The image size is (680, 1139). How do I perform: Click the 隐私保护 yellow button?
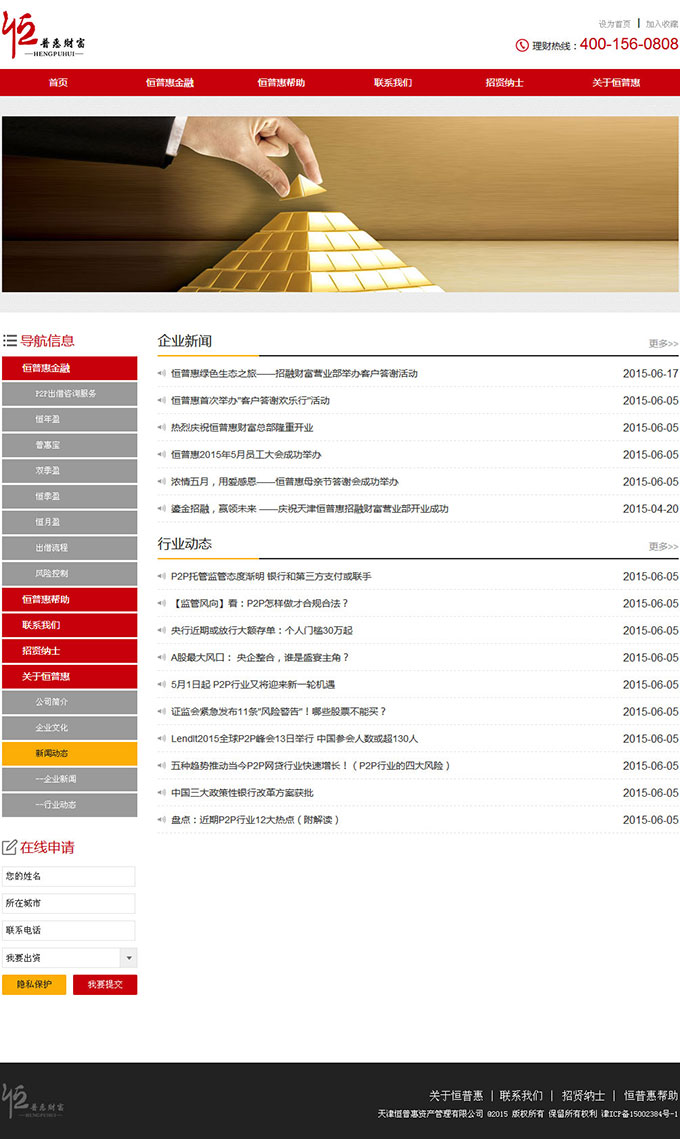[x=34, y=985]
